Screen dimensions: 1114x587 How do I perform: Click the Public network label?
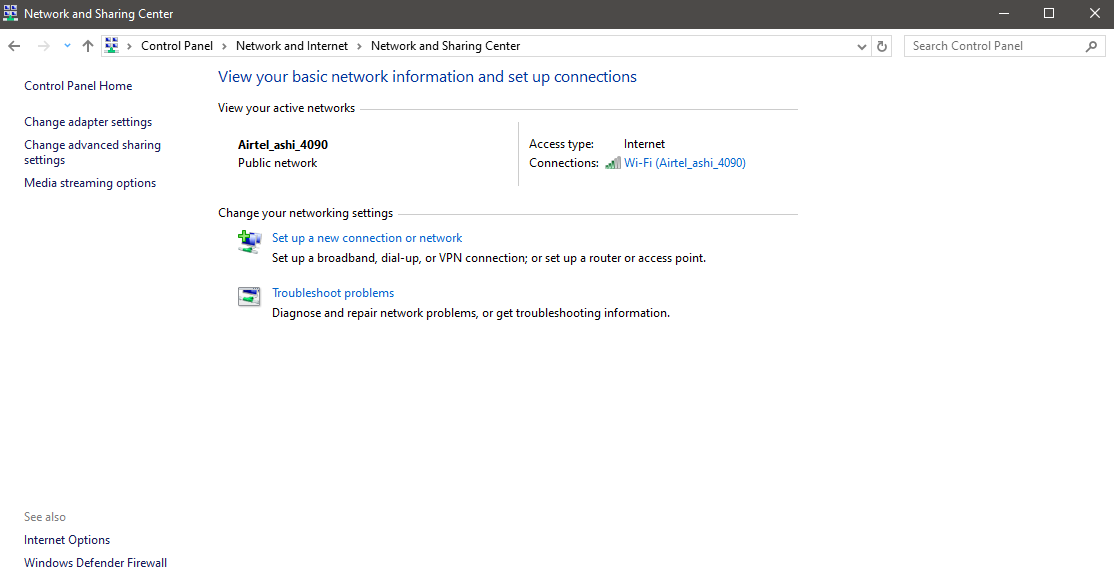(278, 163)
